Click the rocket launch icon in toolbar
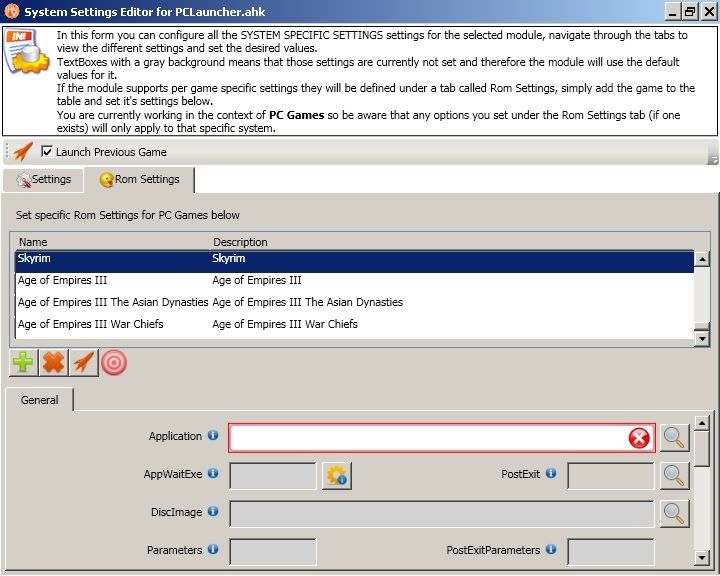 [23, 152]
